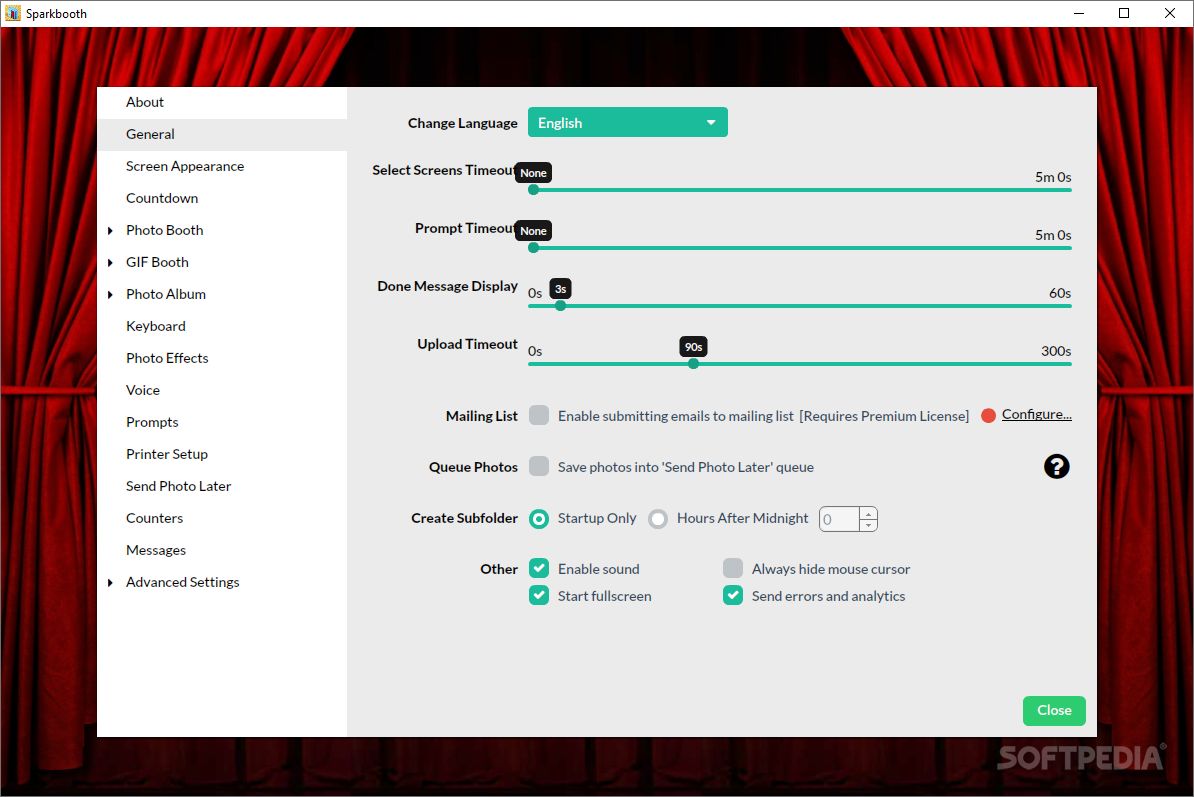The image size is (1194, 797).
Task: Open the About section
Action: [222, 102]
